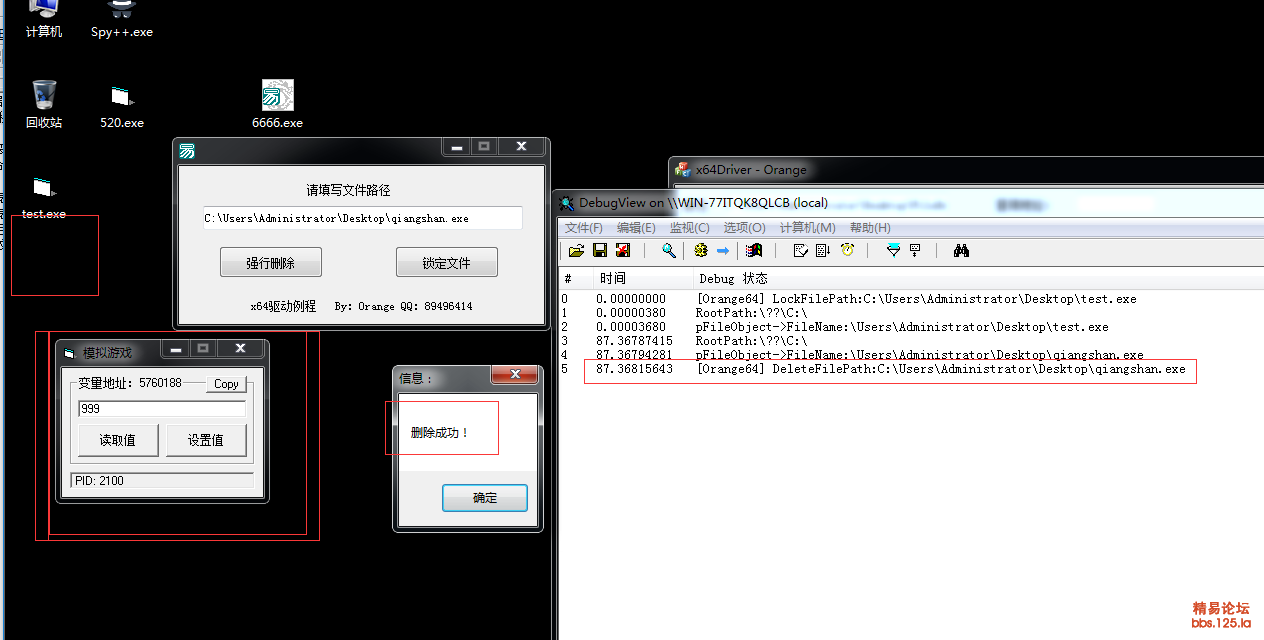The height and width of the screenshot is (640, 1264).
Task: Click the funnel Filter toolbar icon
Action: 893,250
